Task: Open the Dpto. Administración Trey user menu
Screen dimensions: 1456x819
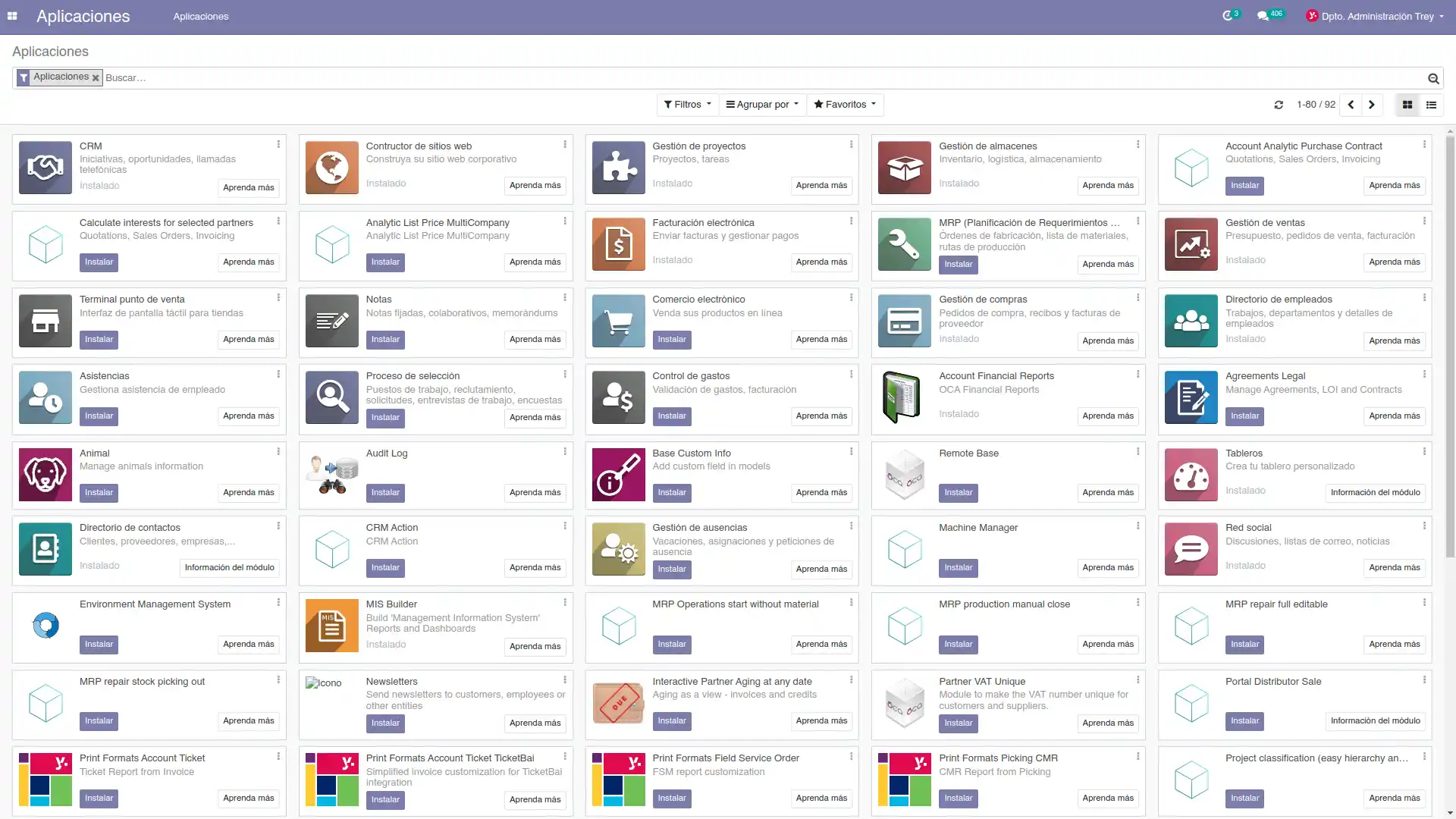Action: pos(1375,16)
